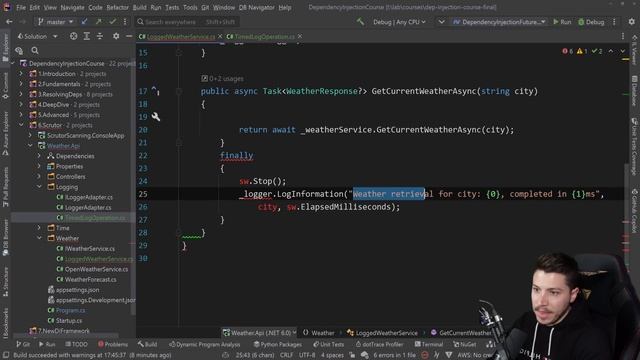The width and height of the screenshot is (640, 360).
Task: Click the expand all icon in Explorer
Action: click(87, 36)
